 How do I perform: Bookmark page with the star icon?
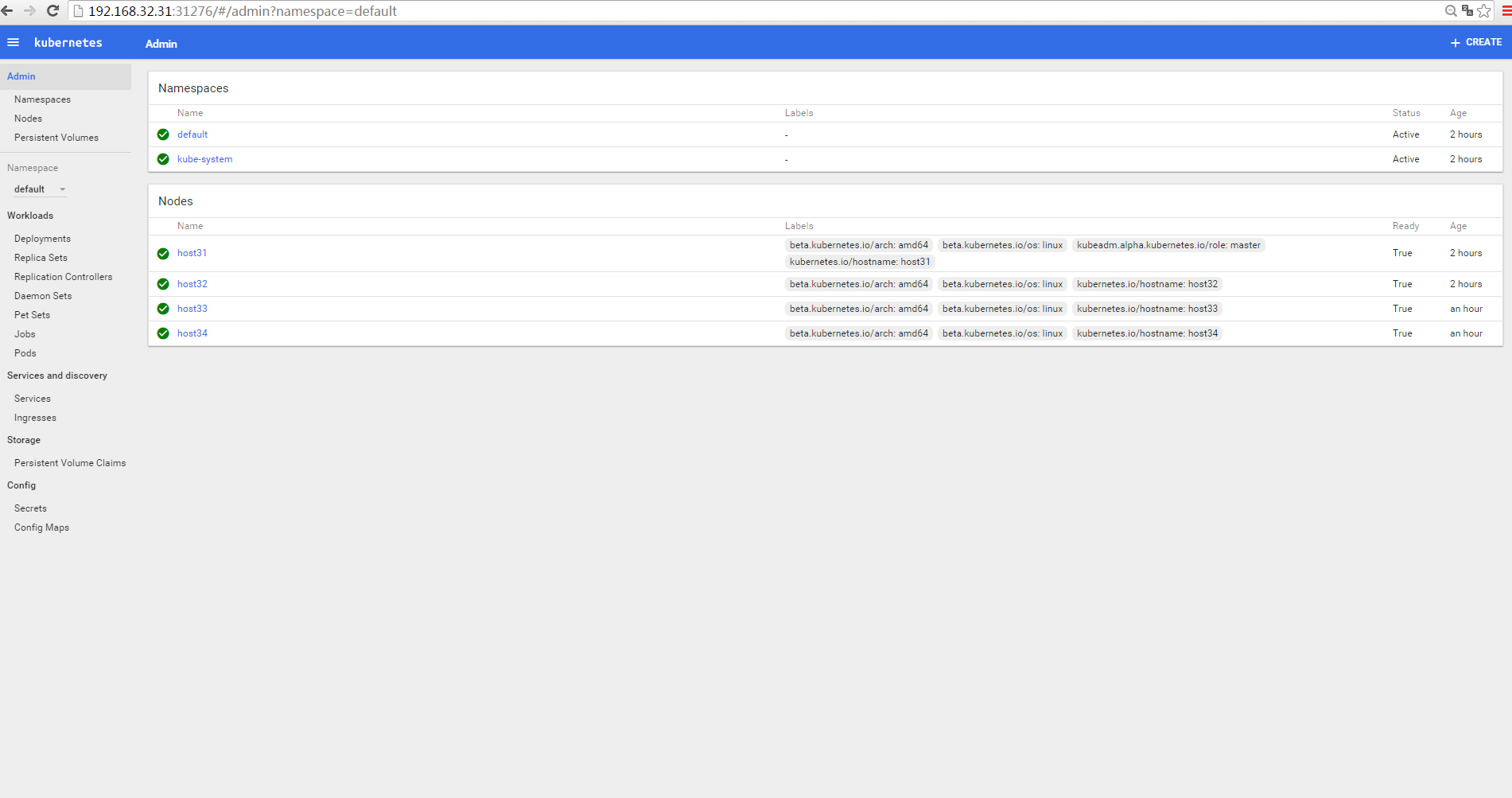point(1484,10)
